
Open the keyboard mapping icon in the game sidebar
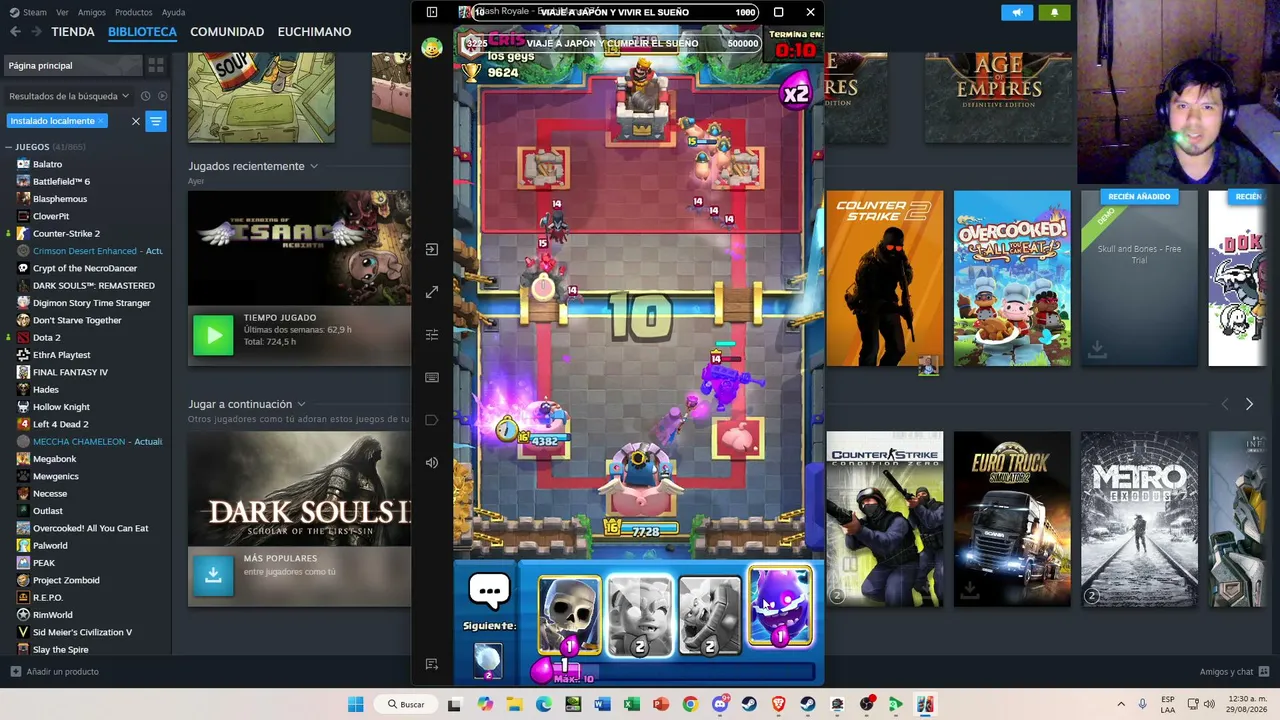(432, 377)
